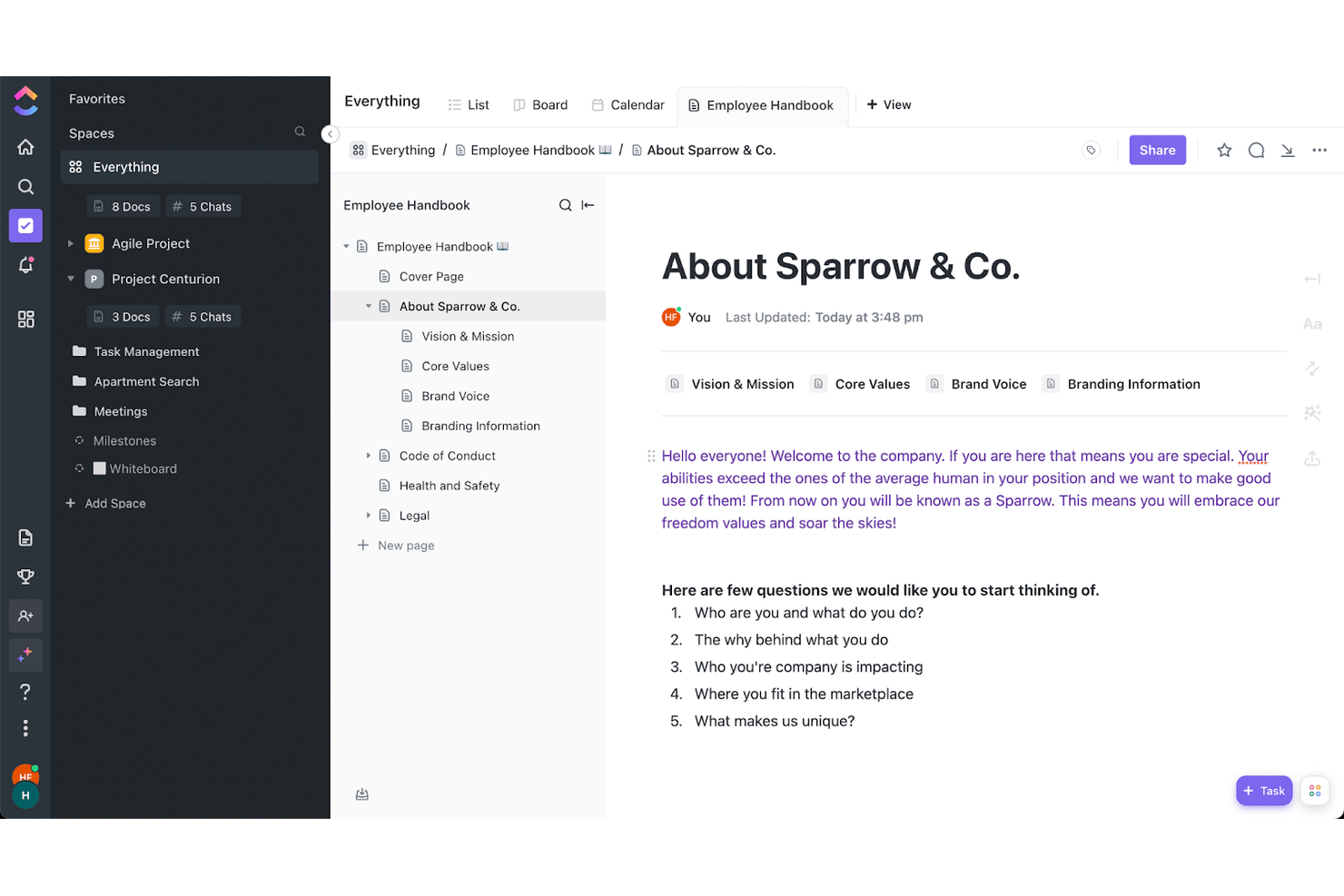Viewport: 1344px width, 896px height.
Task: Switch to the Calendar view tab
Action: (628, 105)
